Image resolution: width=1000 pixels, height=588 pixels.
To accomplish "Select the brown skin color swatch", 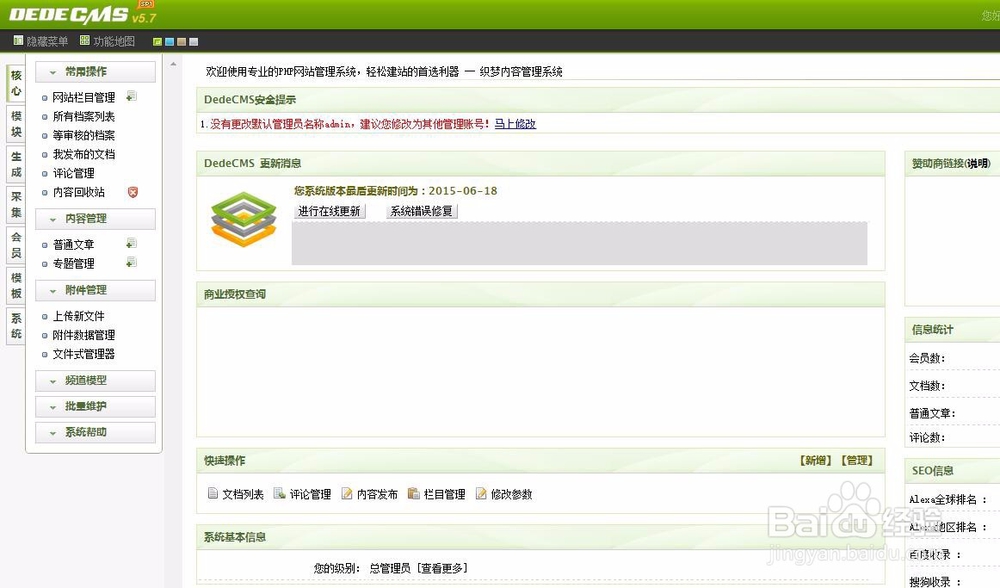I will pyautogui.click(x=181, y=42).
